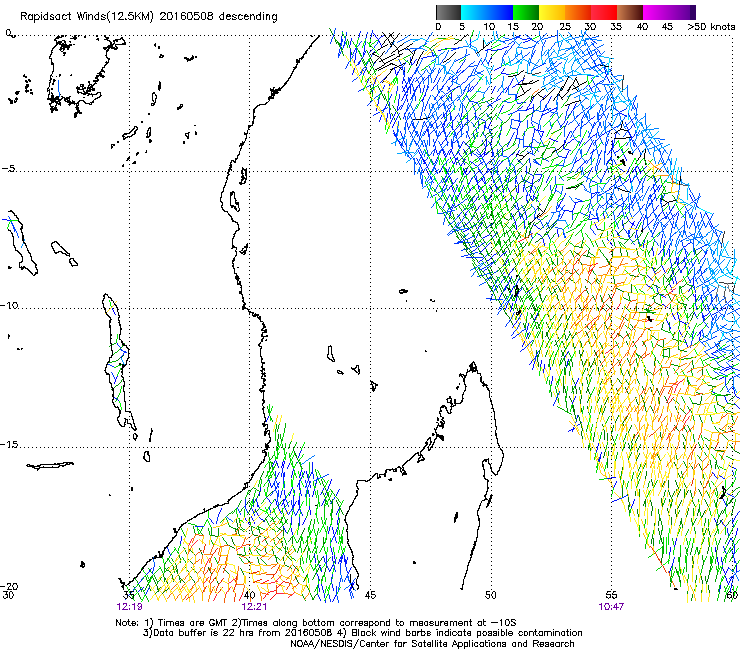Click the latitude label '-20' on left axis

pyautogui.click(x=9, y=586)
